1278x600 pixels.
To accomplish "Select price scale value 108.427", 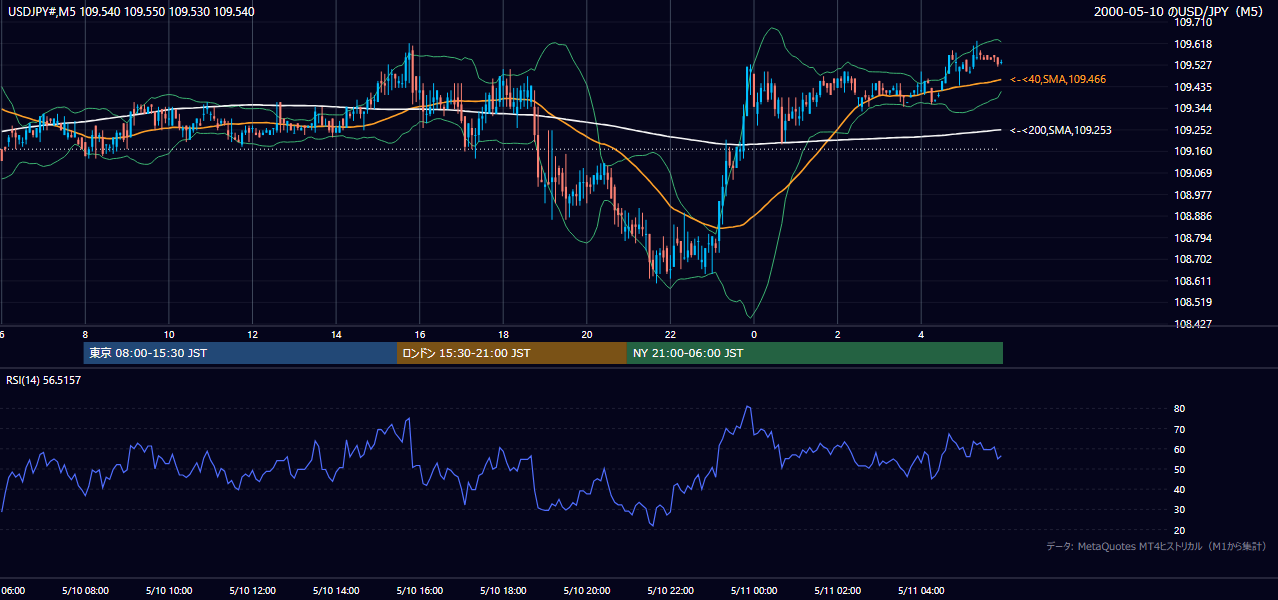I will (x=1193, y=324).
